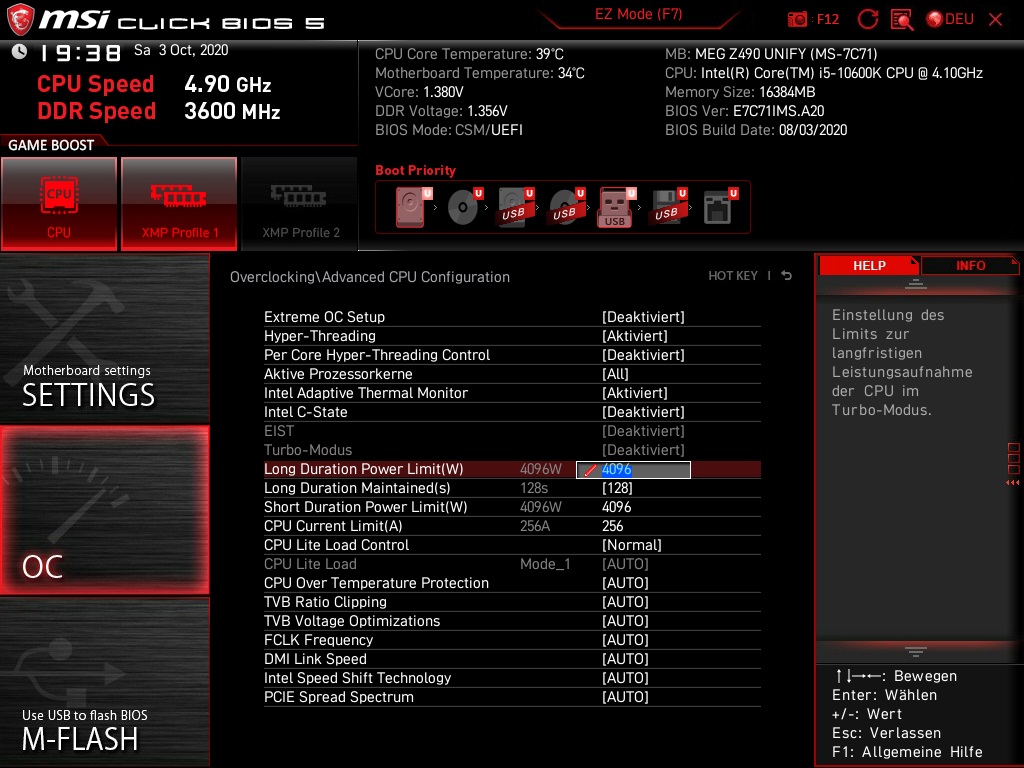Go back with the return arrow icon

[x=787, y=276]
